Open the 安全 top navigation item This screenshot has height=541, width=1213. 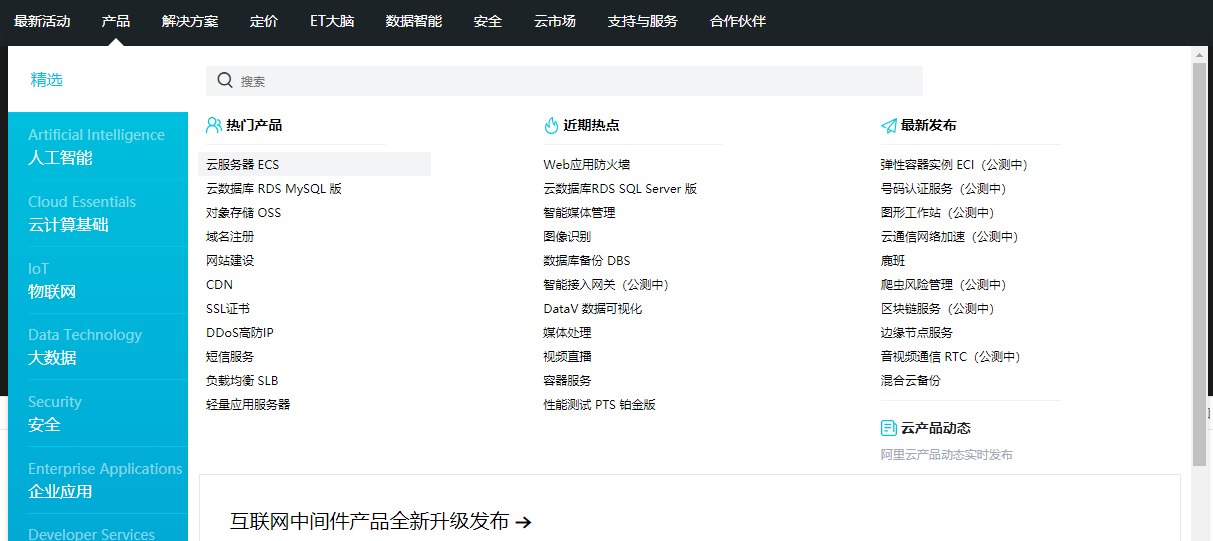click(488, 21)
